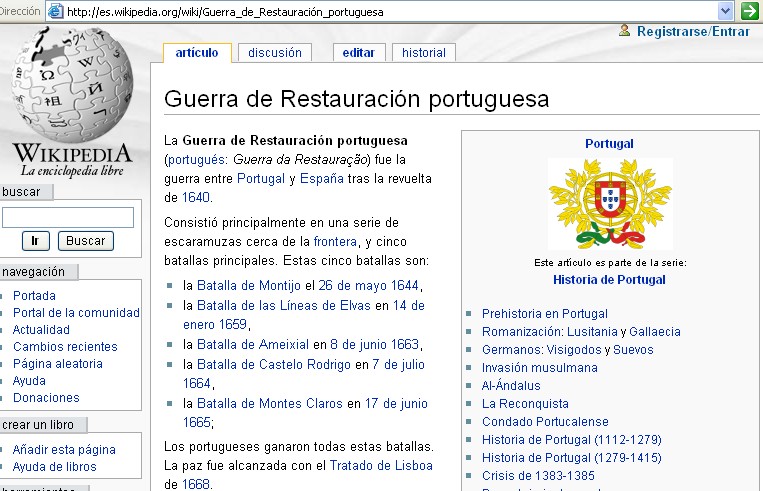Open Historia de Portugal (1279-1415) link
Viewport: 763px width, 491px height.
572,457
